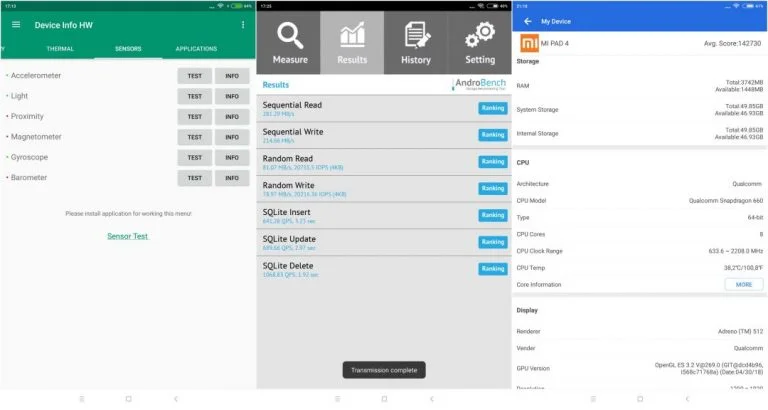This screenshot has height=410, width=768.
Task: Click INFO for Proximity
Action: point(232,117)
